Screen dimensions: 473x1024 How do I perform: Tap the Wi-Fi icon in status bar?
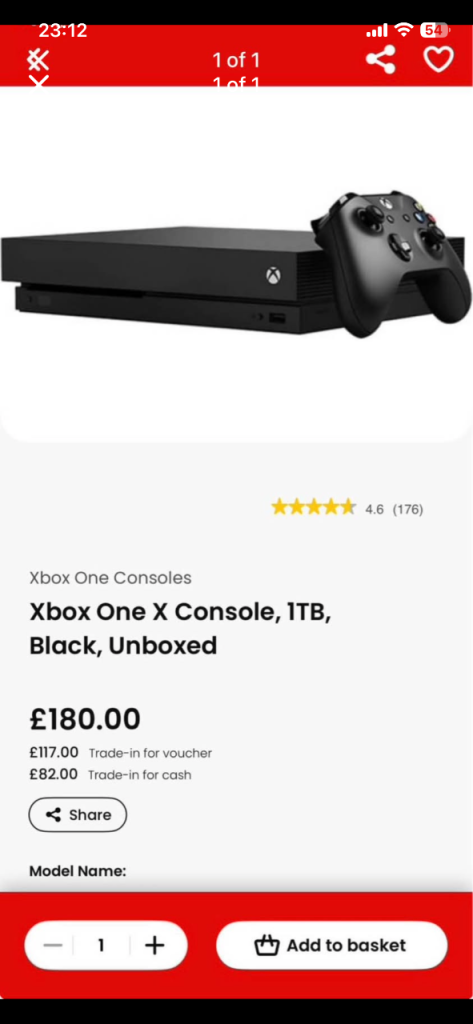click(404, 30)
